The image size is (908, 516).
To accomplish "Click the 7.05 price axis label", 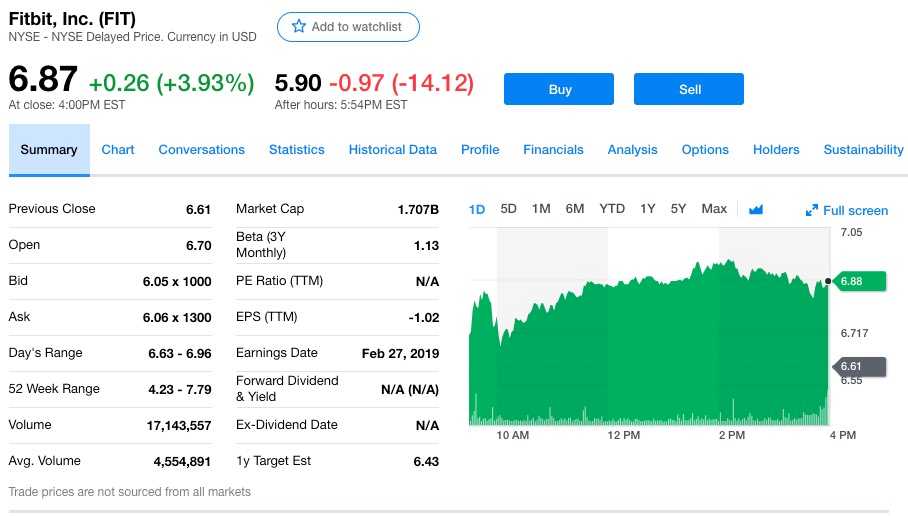I will coord(851,232).
